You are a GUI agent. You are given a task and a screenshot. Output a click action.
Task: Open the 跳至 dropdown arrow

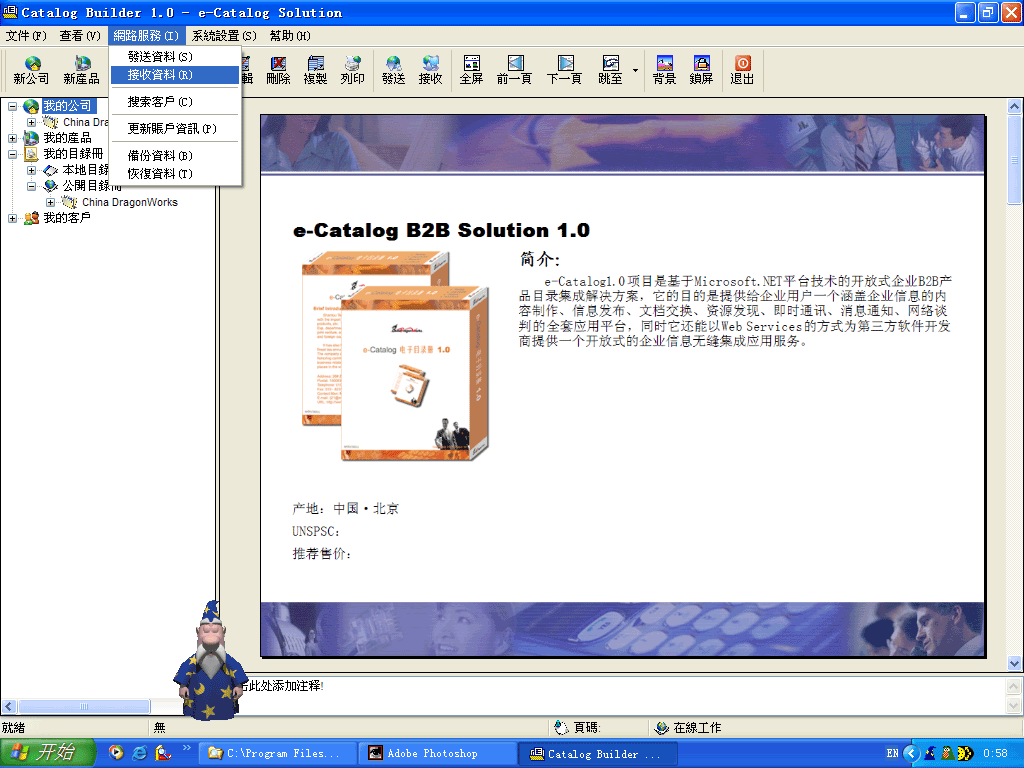coord(635,70)
